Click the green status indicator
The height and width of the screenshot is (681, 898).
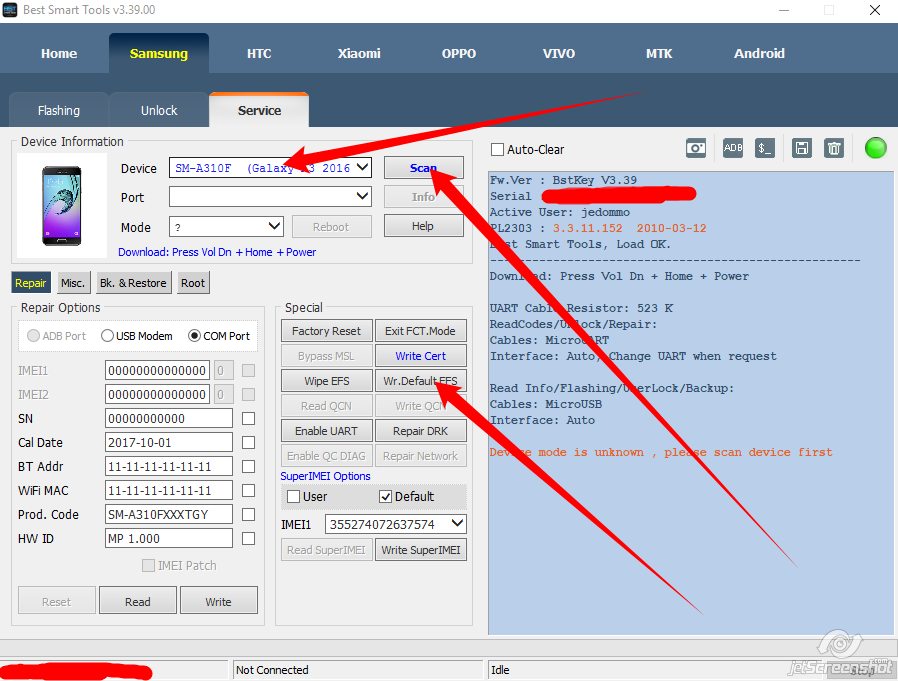pos(875,148)
